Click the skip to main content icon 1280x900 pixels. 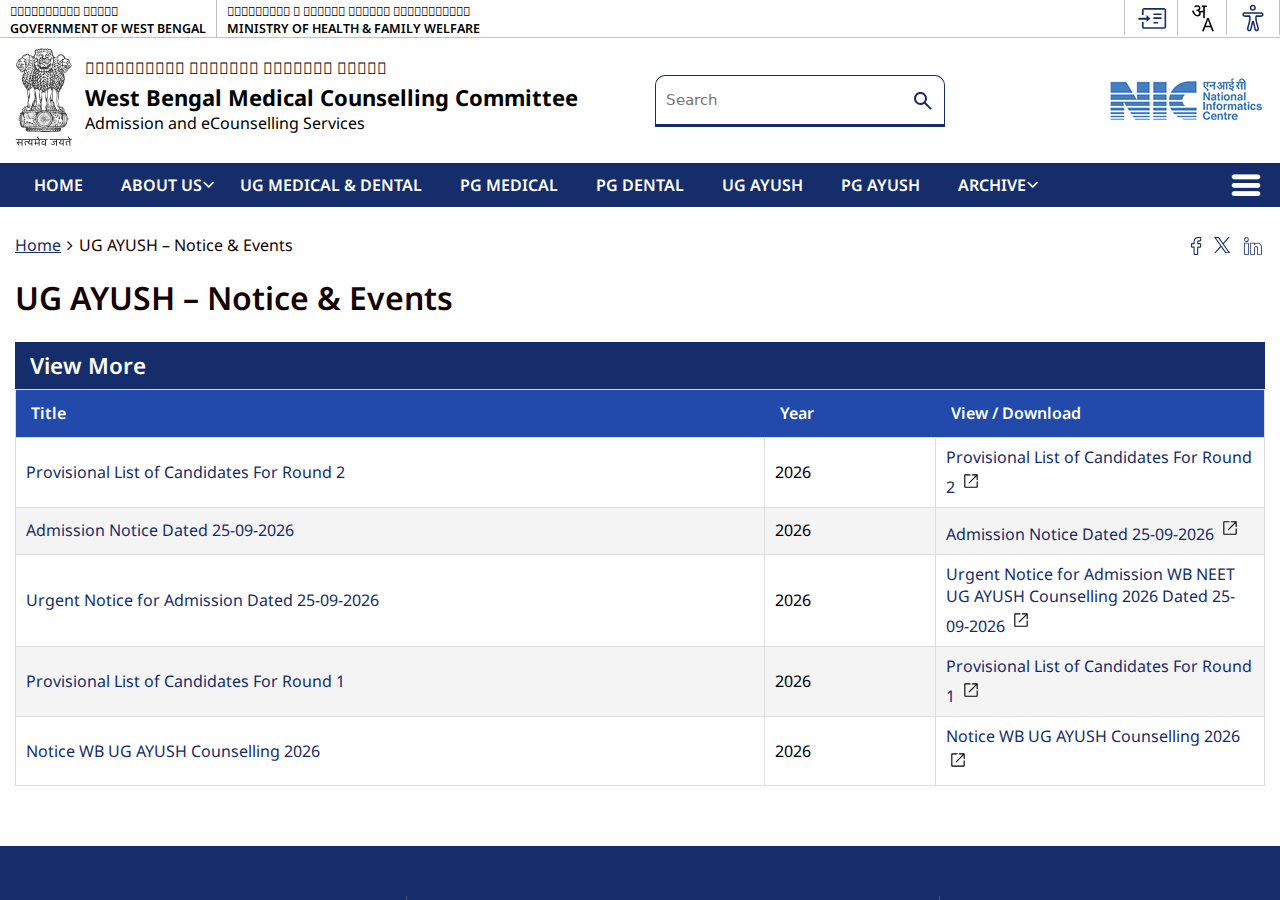[x=1153, y=18]
